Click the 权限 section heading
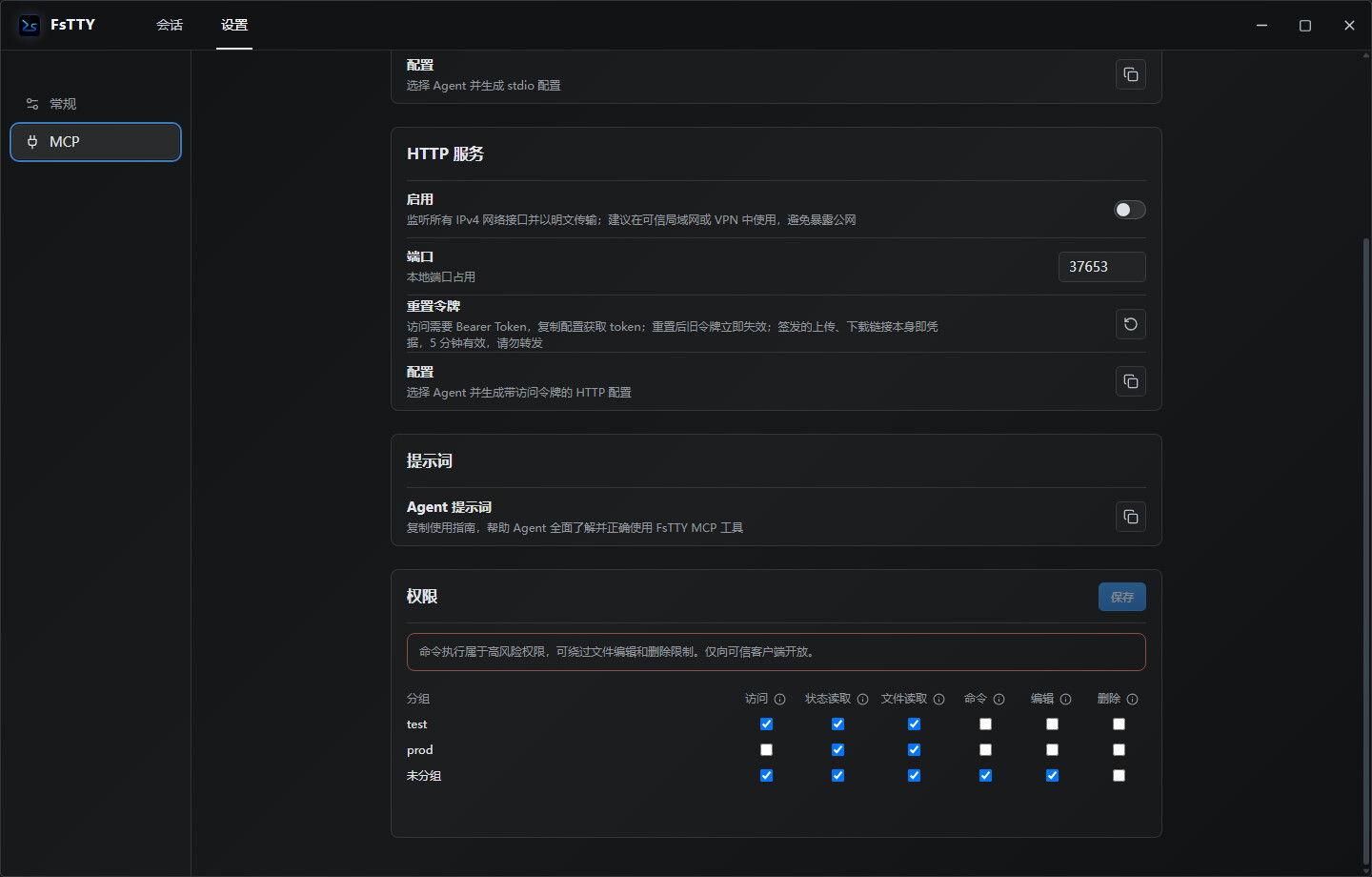1372x877 pixels. click(422, 597)
